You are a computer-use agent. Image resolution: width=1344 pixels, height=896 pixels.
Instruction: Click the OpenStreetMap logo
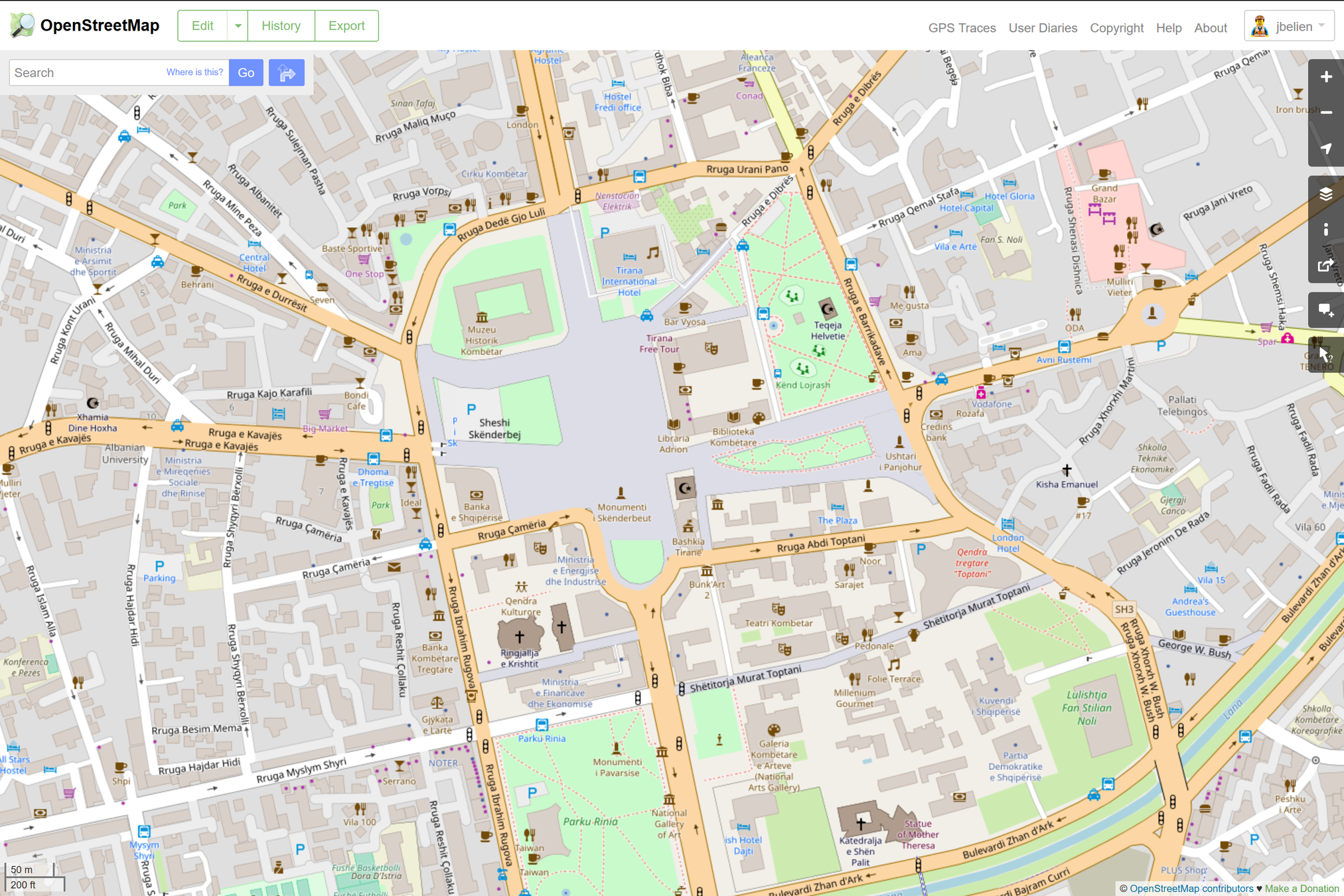tap(85, 26)
